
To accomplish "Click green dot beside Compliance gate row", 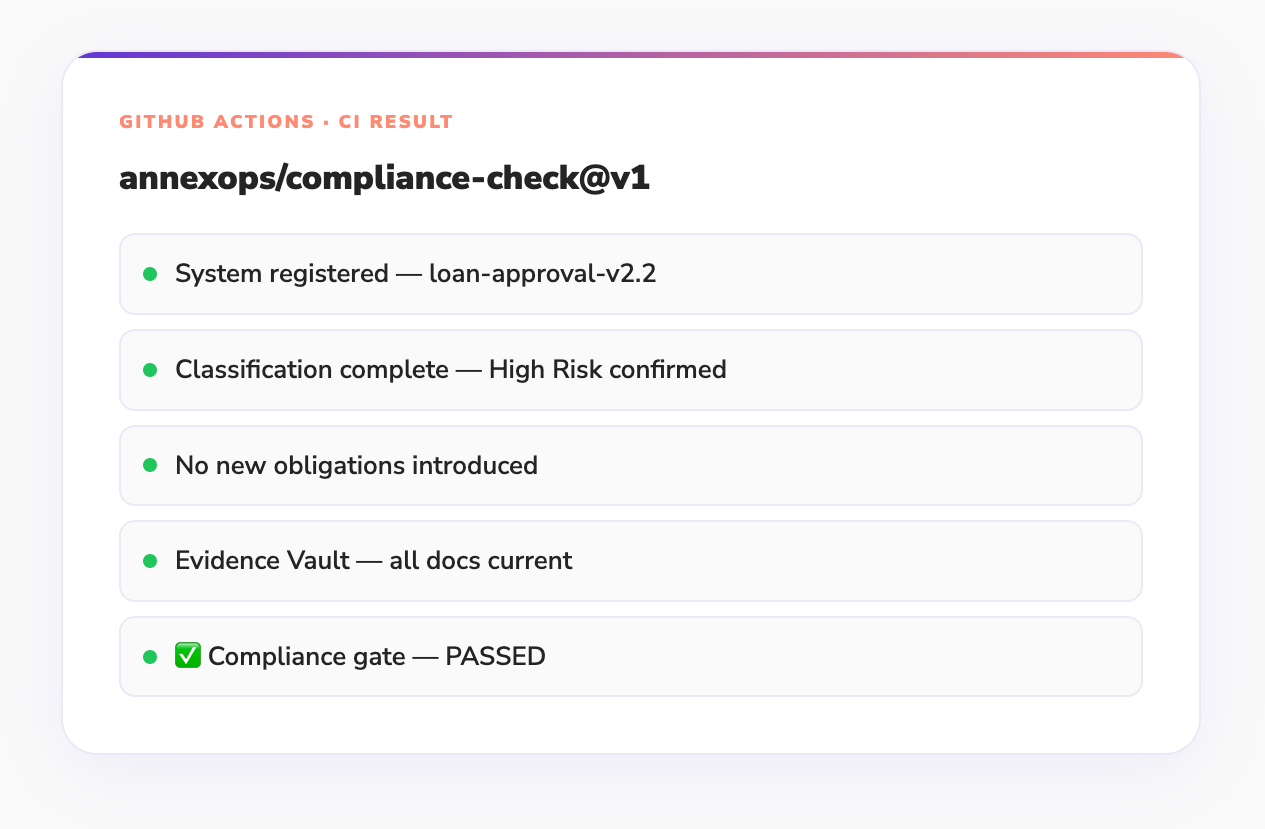I will tap(150, 657).
